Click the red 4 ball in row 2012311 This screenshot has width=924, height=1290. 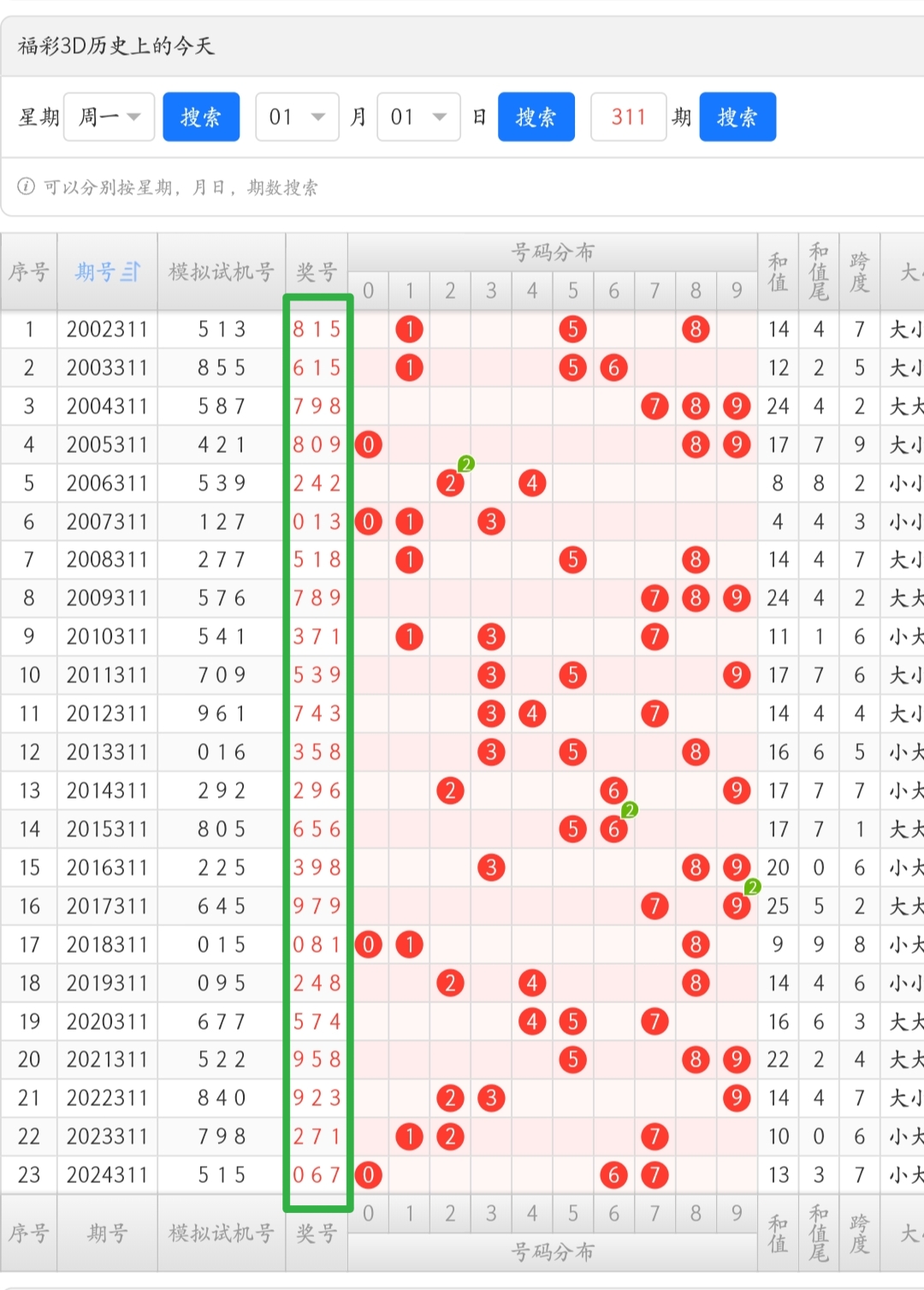click(x=532, y=714)
